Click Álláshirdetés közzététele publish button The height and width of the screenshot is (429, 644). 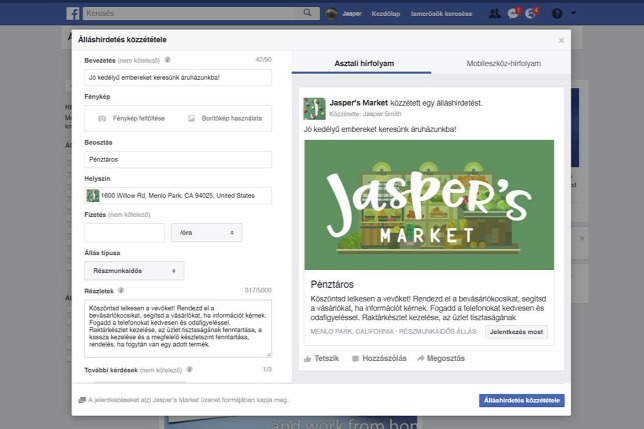tap(522, 400)
